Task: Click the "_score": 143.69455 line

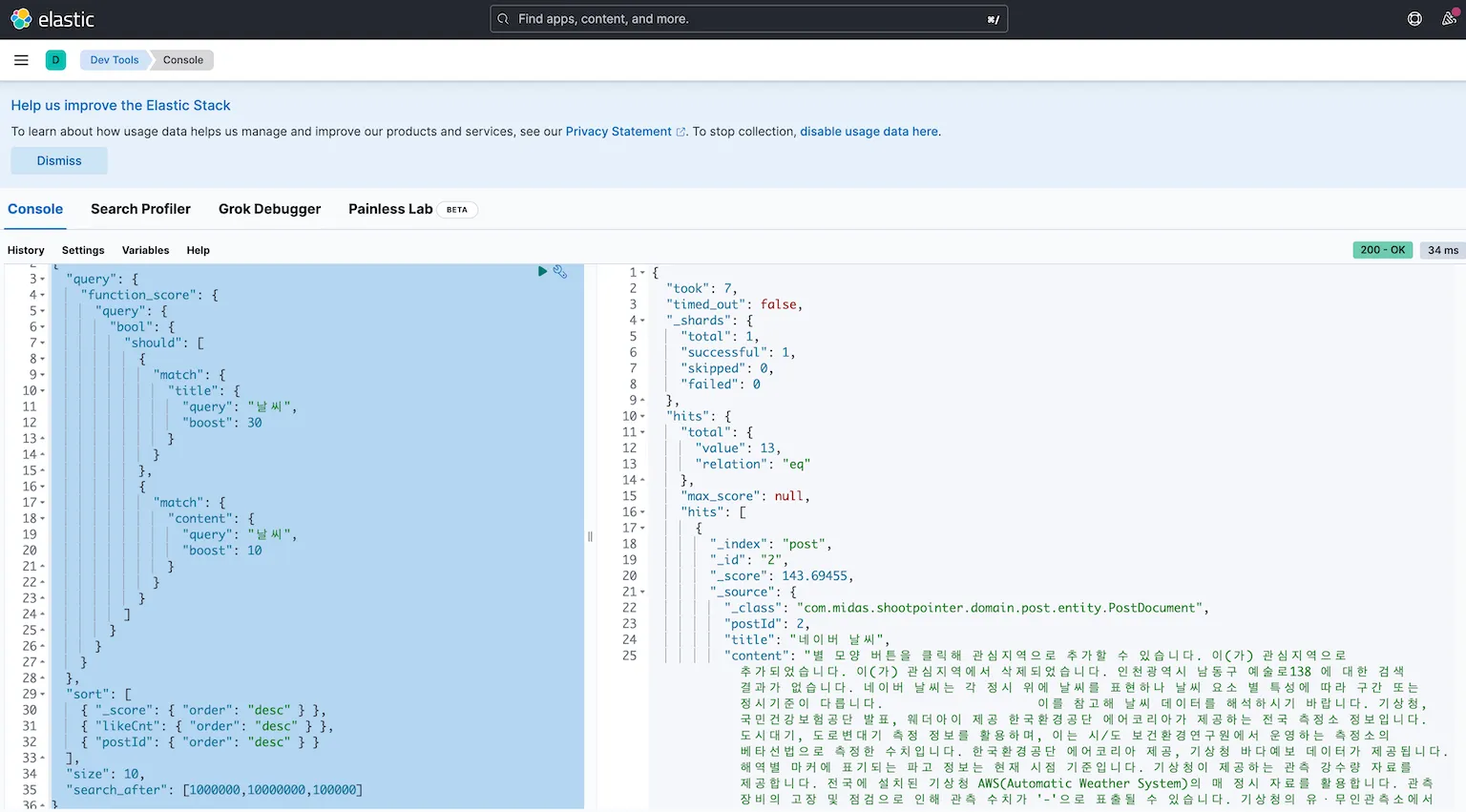Action: pos(782,576)
